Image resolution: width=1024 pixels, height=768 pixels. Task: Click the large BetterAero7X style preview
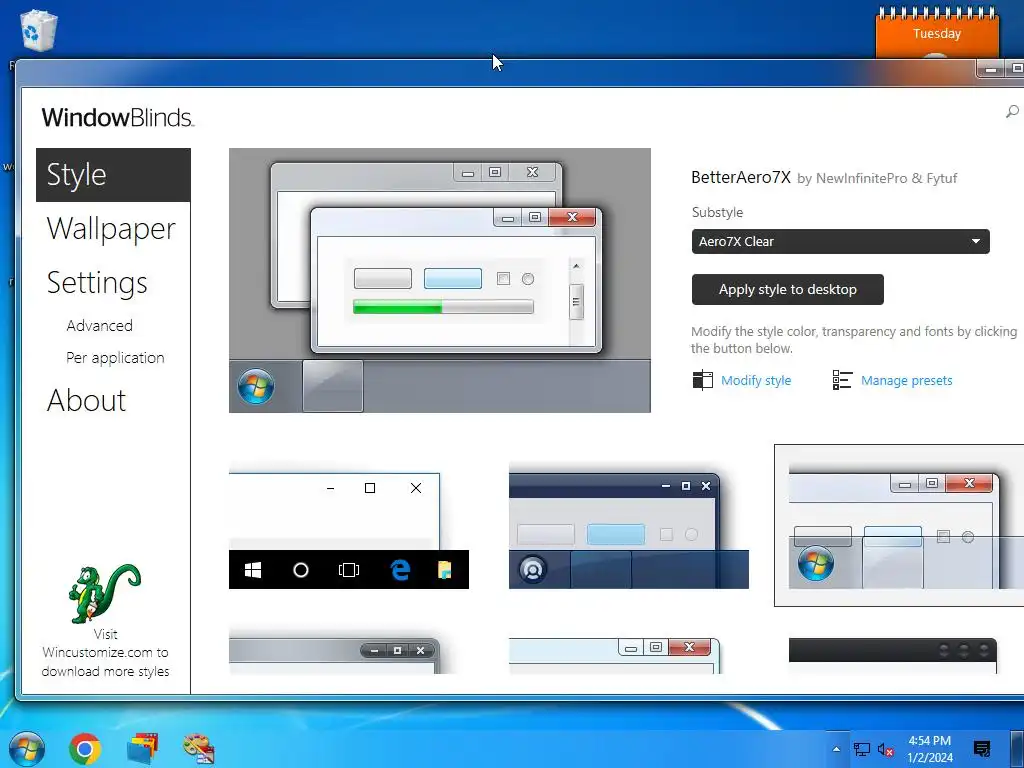click(x=440, y=280)
